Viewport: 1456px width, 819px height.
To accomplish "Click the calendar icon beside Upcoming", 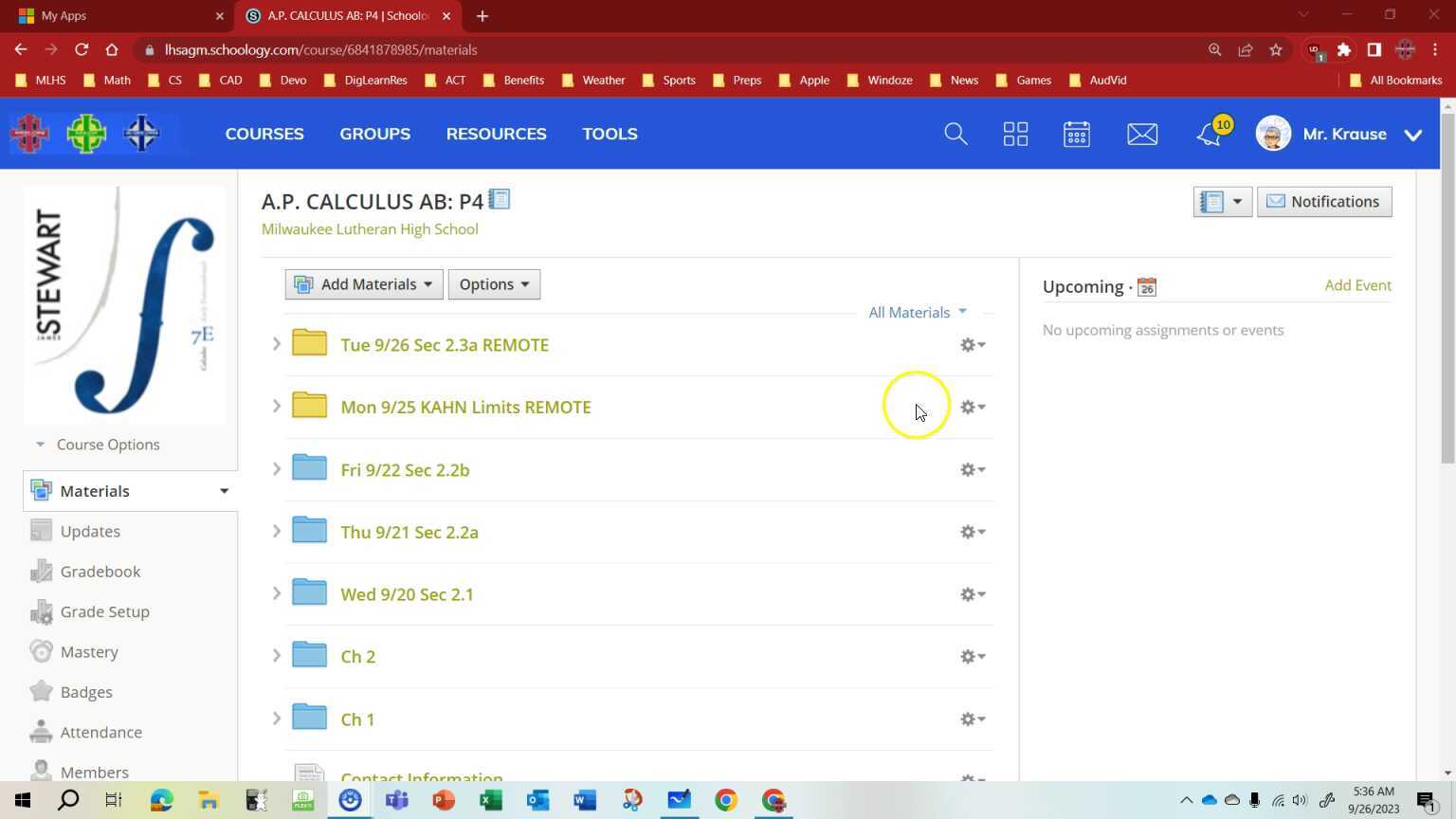I will click(x=1146, y=287).
